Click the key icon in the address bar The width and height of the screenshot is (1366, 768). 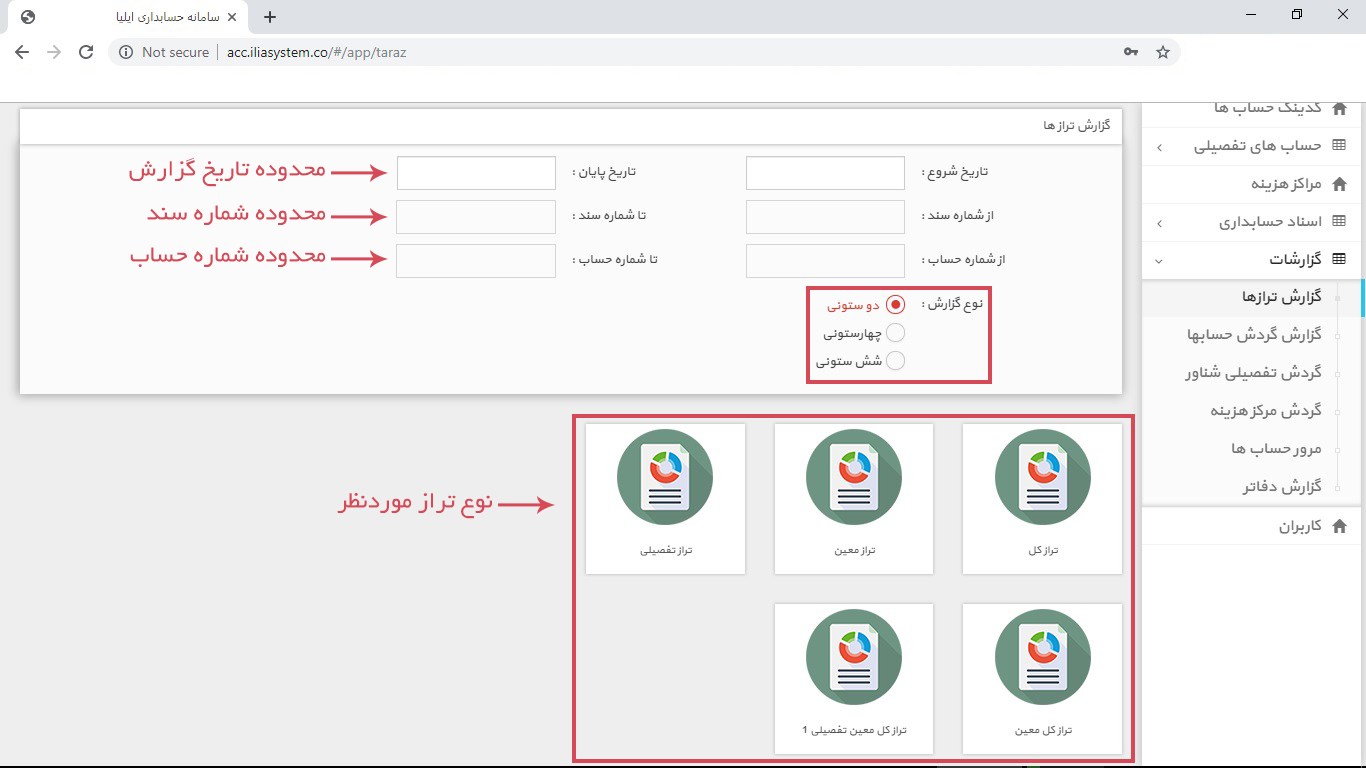point(1129,52)
